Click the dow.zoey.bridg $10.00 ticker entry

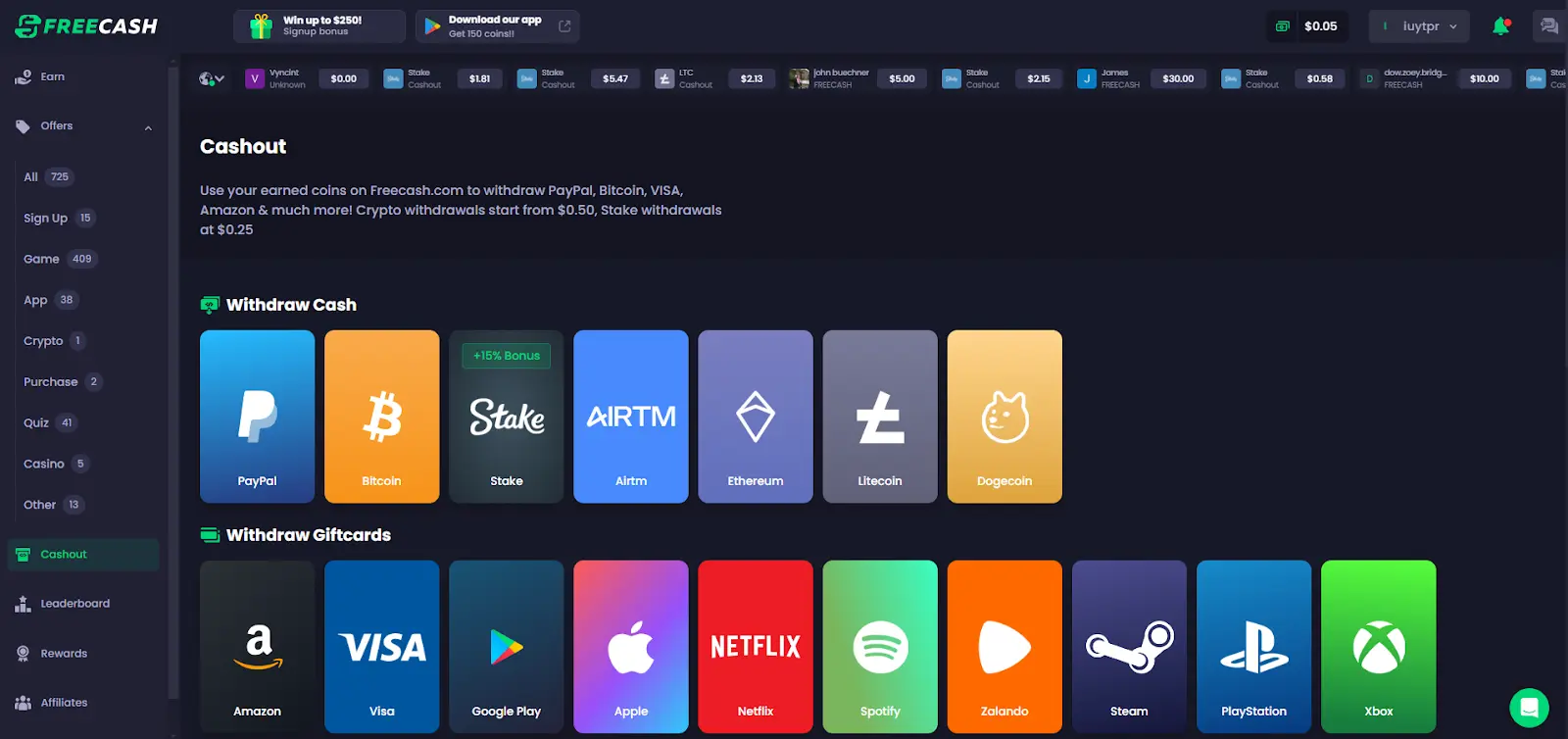1436,78
